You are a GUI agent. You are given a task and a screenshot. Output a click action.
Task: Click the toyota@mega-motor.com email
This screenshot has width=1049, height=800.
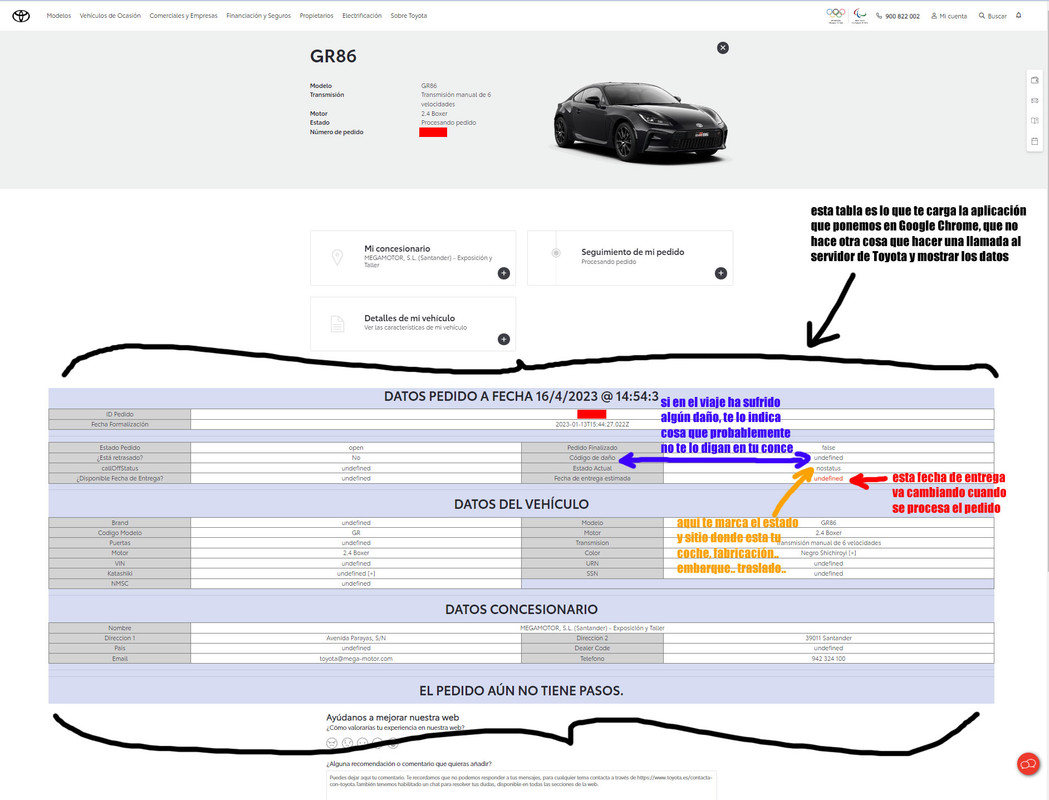point(356,659)
